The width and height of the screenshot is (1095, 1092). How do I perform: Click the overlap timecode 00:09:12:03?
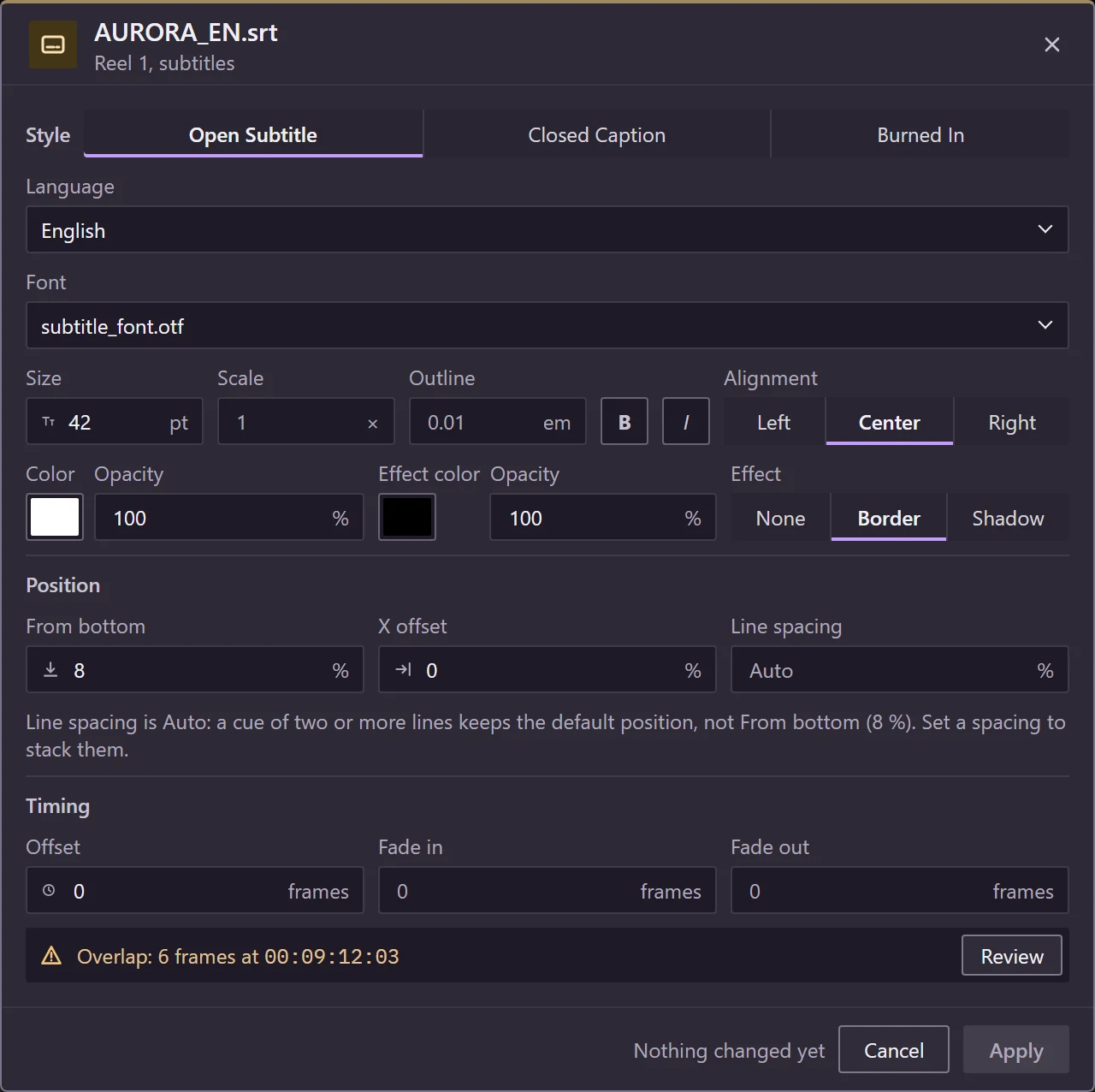tap(332, 956)
